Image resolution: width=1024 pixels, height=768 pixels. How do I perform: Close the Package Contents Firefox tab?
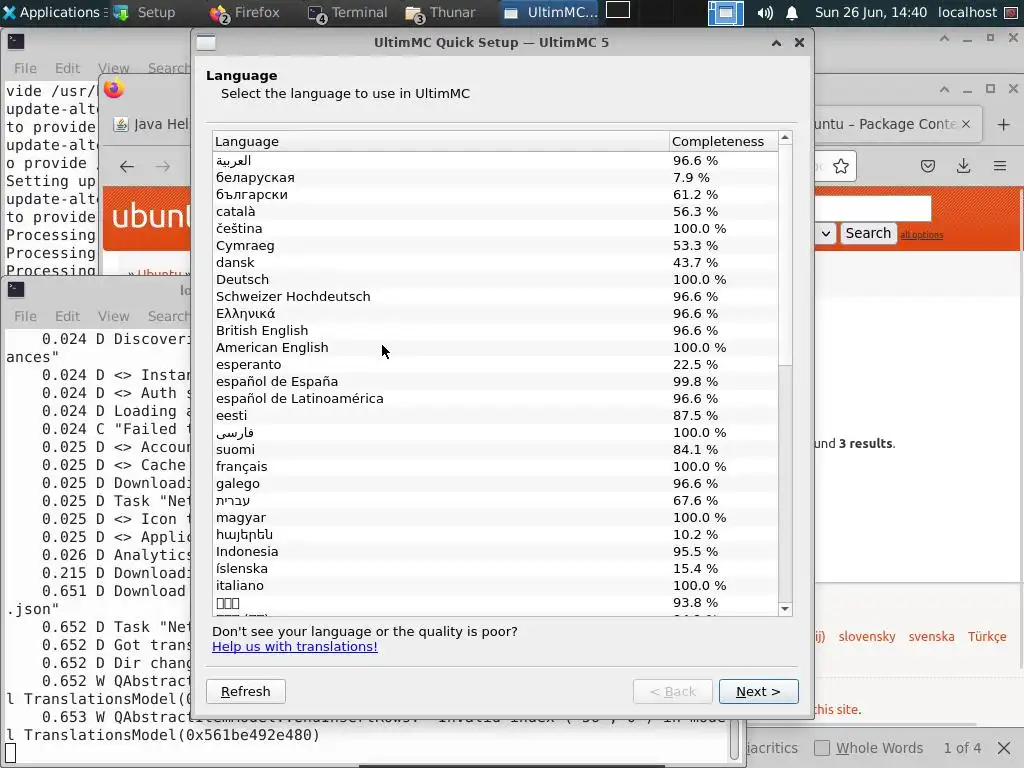[966, 124]
